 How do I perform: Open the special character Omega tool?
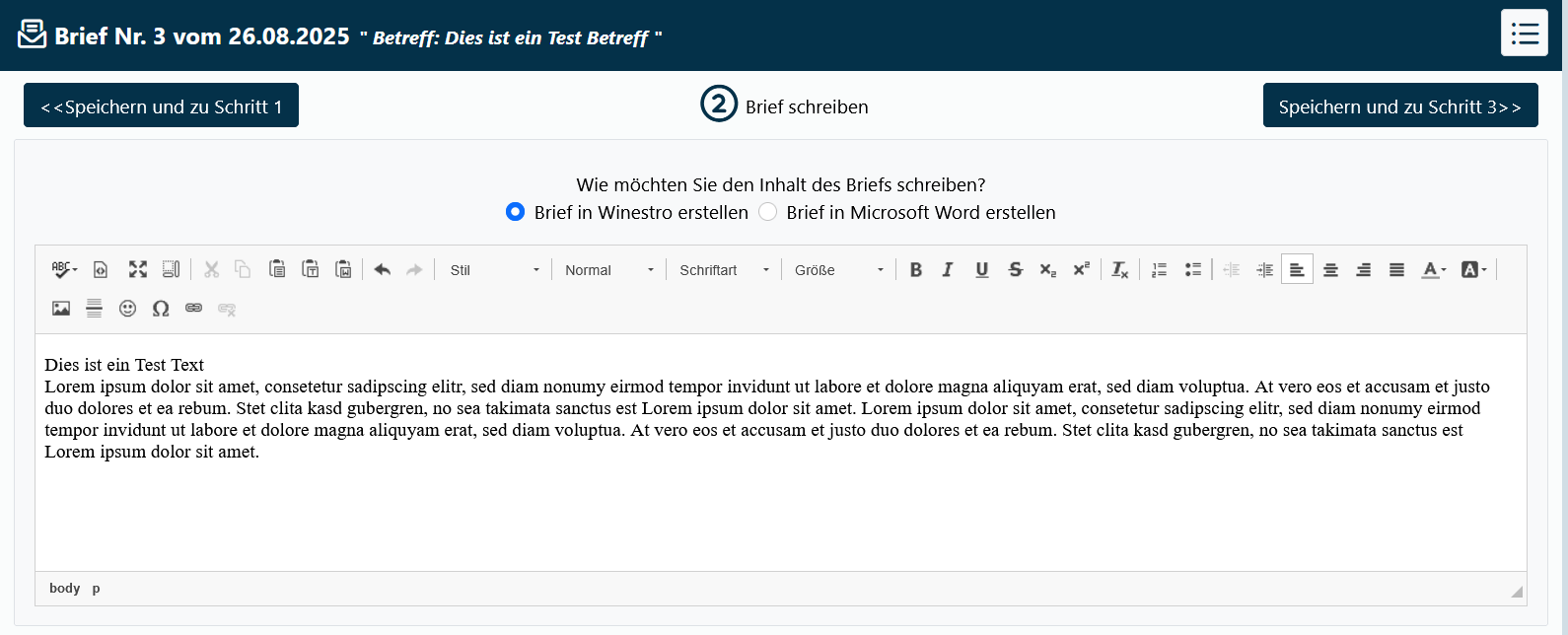click(161, 309)
